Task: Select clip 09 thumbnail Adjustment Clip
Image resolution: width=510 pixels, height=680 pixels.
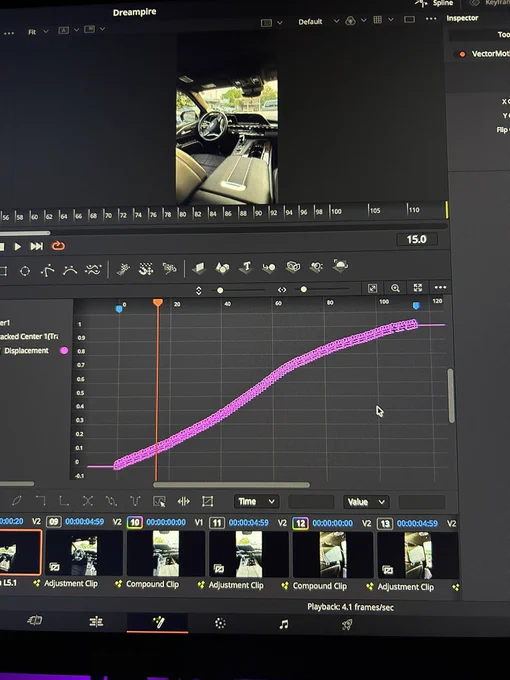Action: pos(84,554)
